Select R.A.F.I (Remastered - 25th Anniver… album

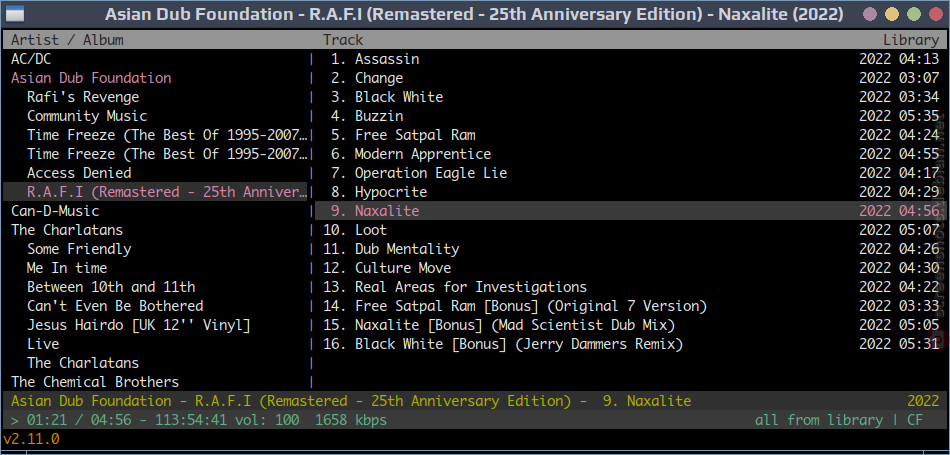coord(156,192)
